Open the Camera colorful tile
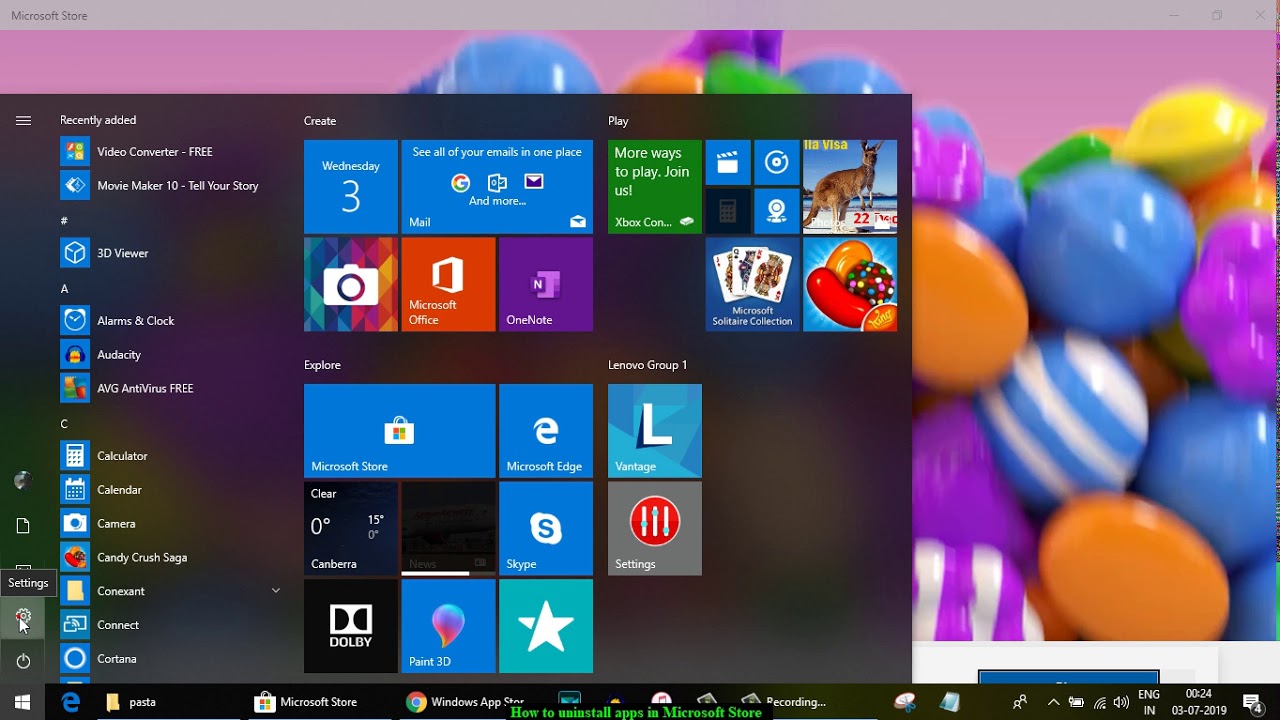1280x720 pixels. (x=351, y=284)
